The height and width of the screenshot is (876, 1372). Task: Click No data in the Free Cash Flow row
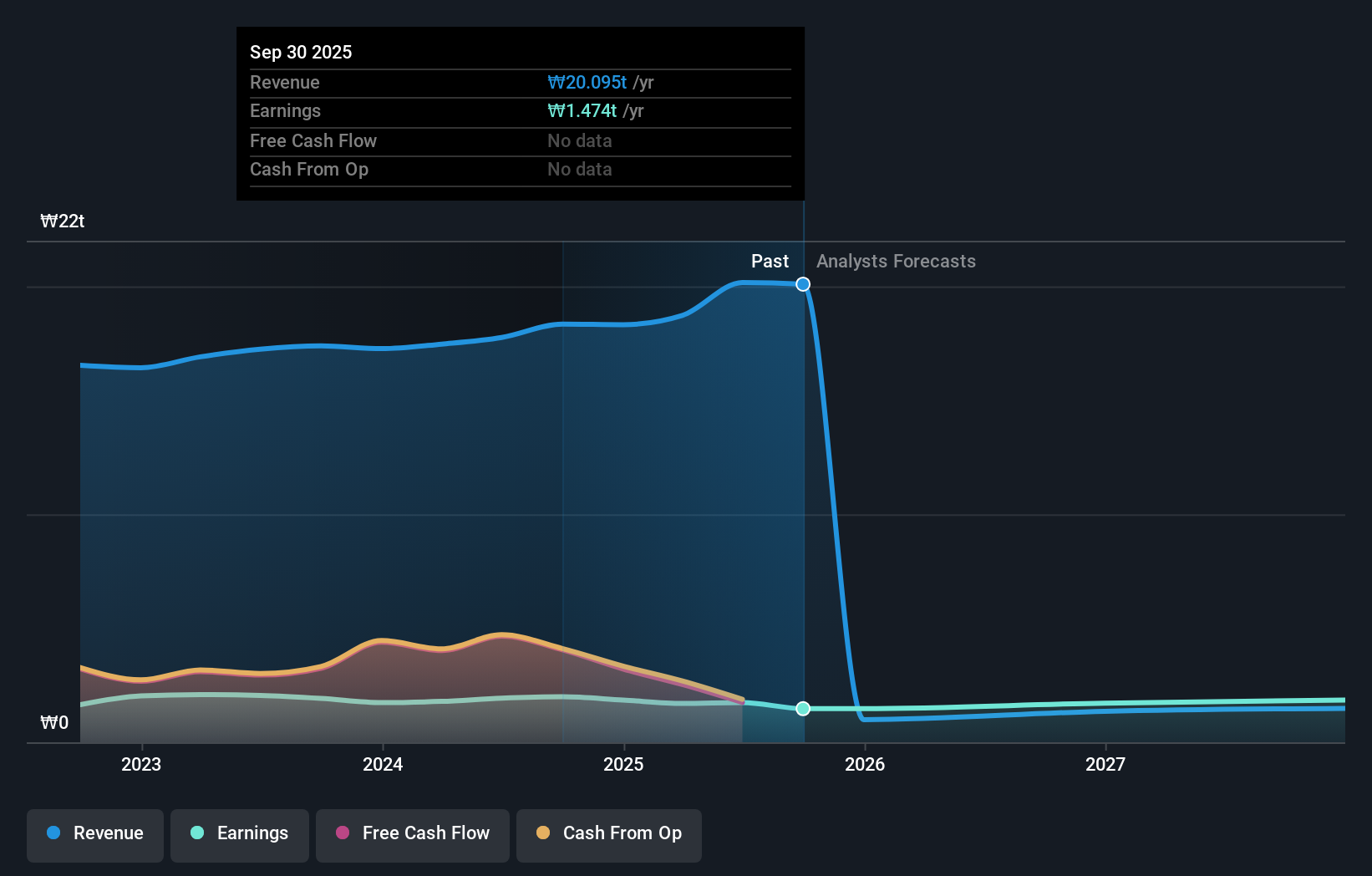[580, 141]
